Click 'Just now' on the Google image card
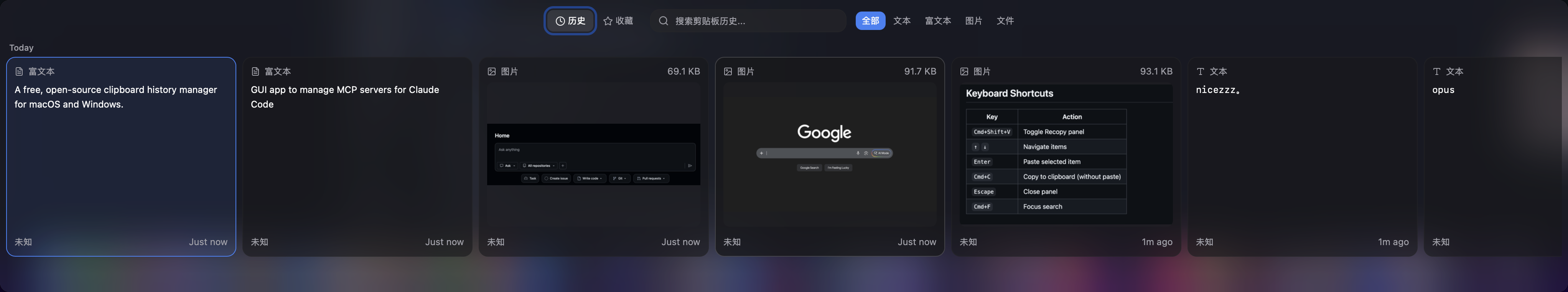Viewport: 1568px width, 292px height. (x=917, y=242)
